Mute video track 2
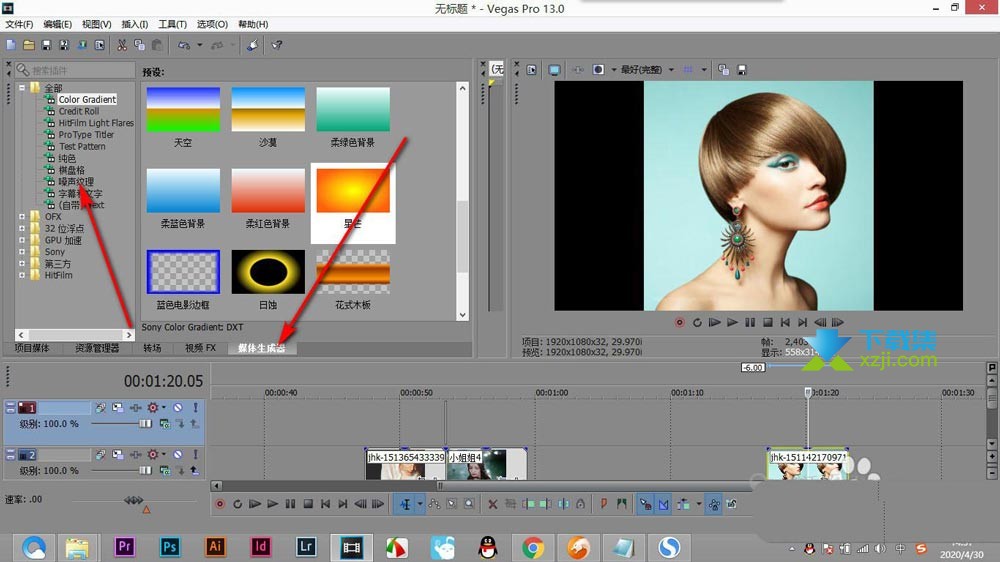Image resolution: width=1000 pixels, height=562 pixels. (x=178, y=455)
